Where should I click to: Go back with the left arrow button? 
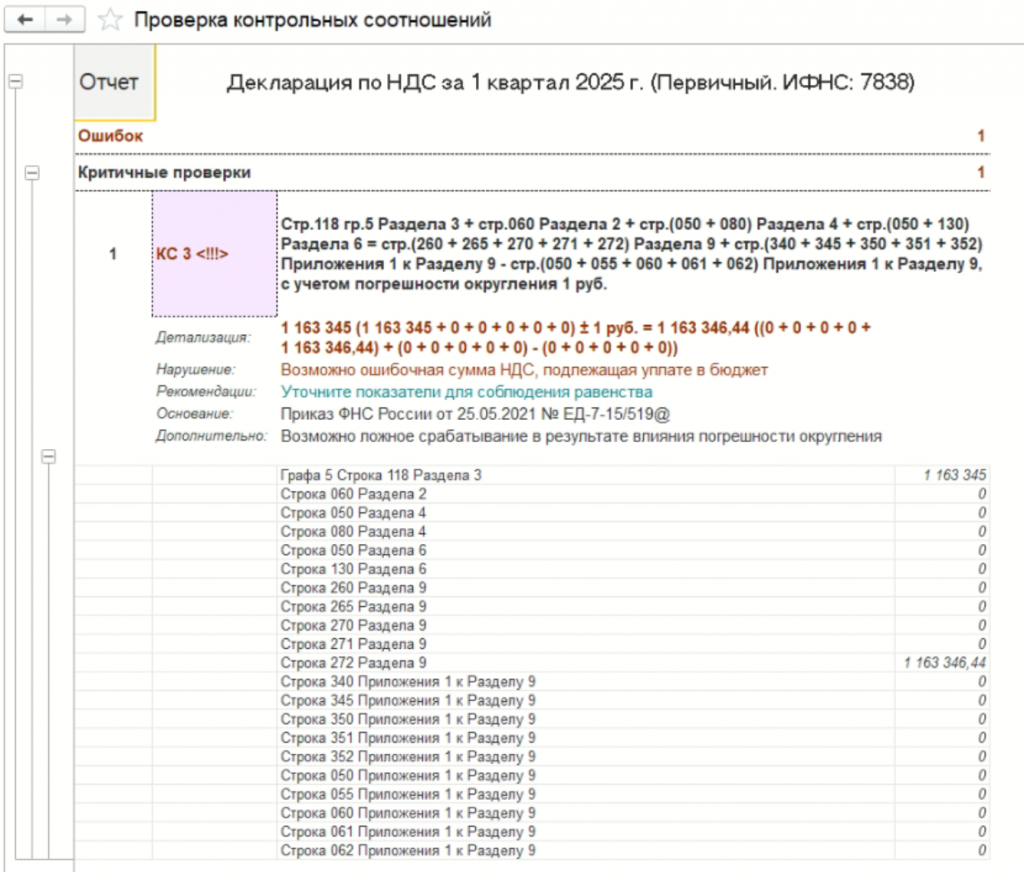[25, 20]
